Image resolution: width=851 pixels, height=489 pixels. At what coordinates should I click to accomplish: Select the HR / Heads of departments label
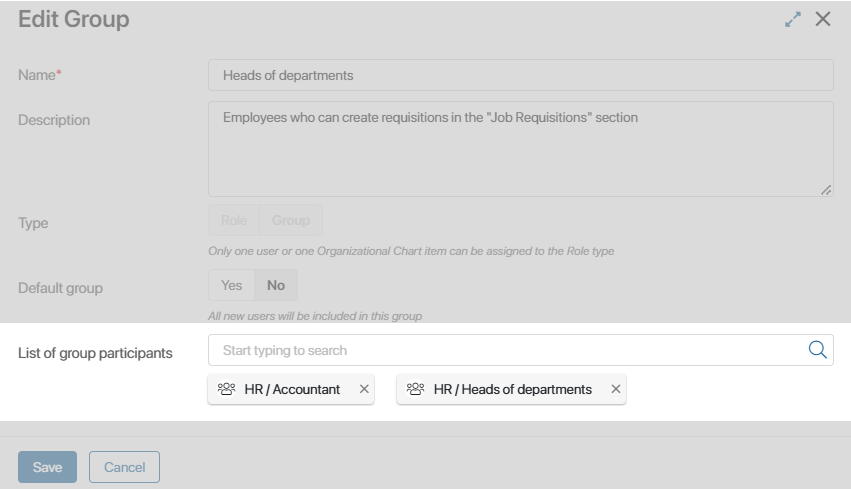coord(512,390)
